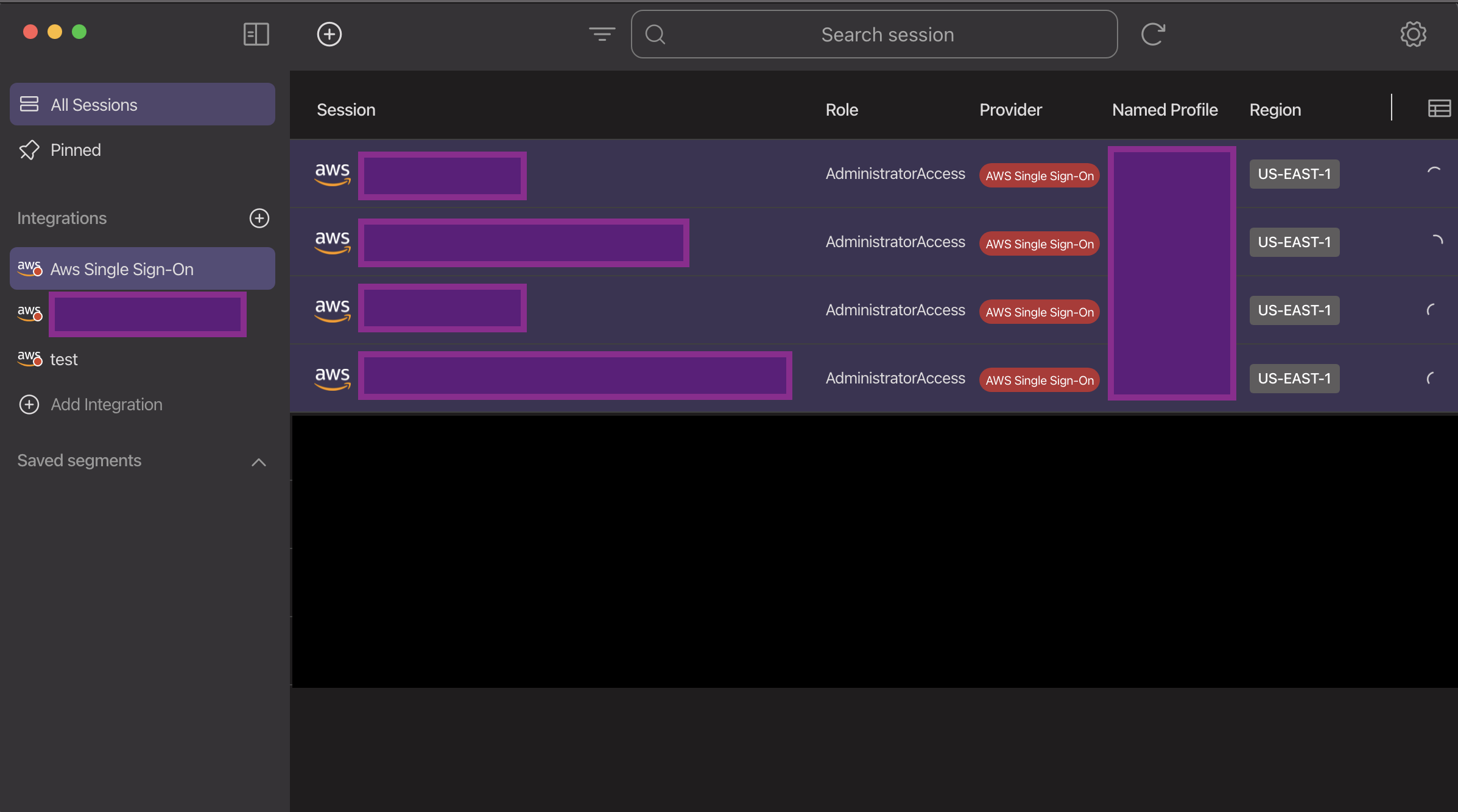Collapse the Saved segments section

[258, 462]
